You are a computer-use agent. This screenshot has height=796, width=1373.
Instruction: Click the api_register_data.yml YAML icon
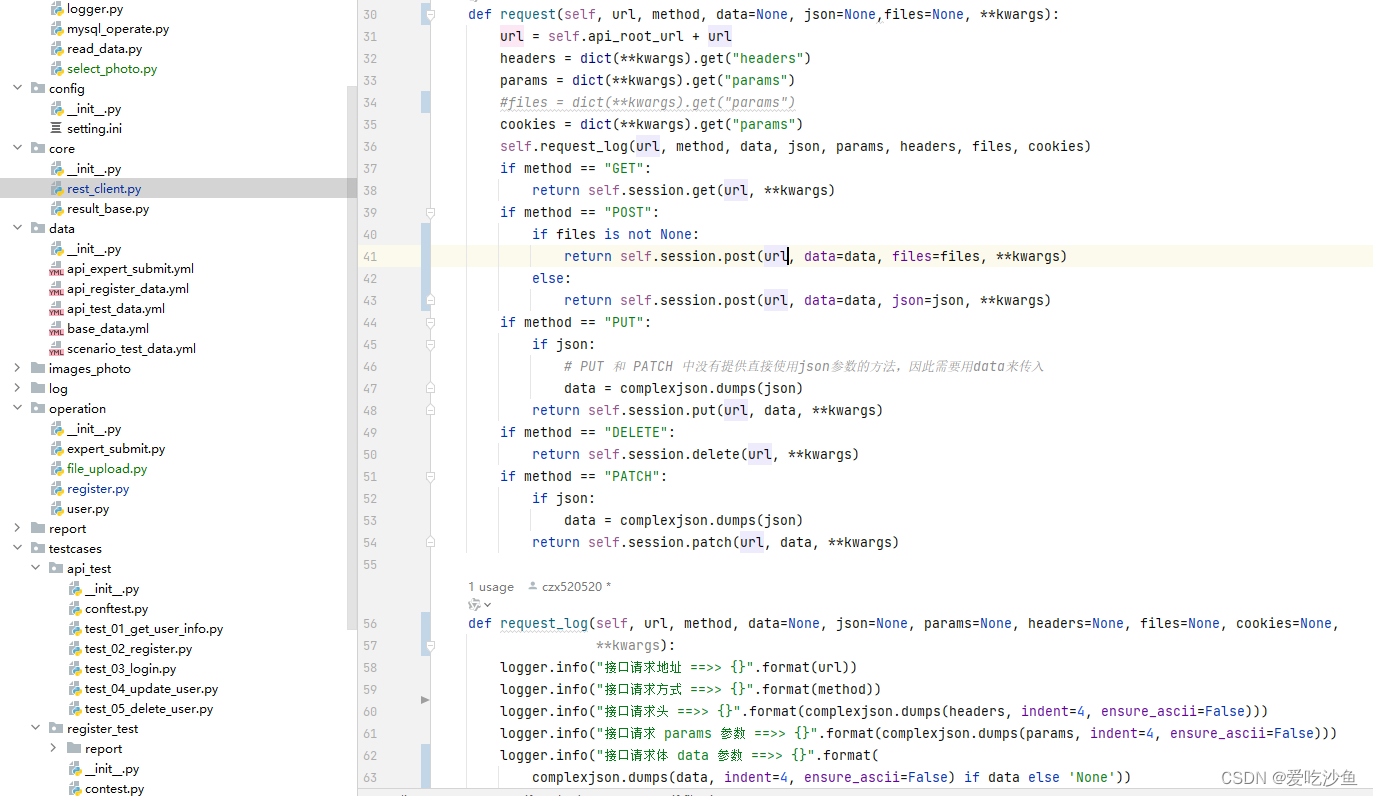[x=56, y=289]
